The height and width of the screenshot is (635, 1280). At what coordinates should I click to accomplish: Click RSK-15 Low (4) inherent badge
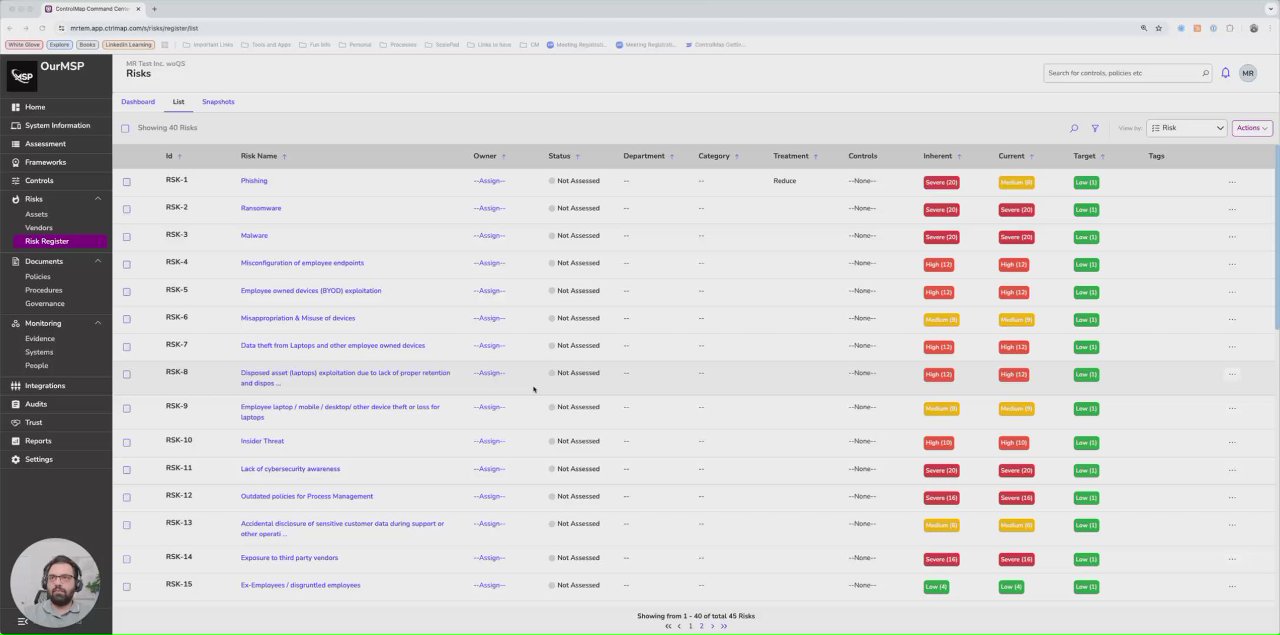click(936, 587)
